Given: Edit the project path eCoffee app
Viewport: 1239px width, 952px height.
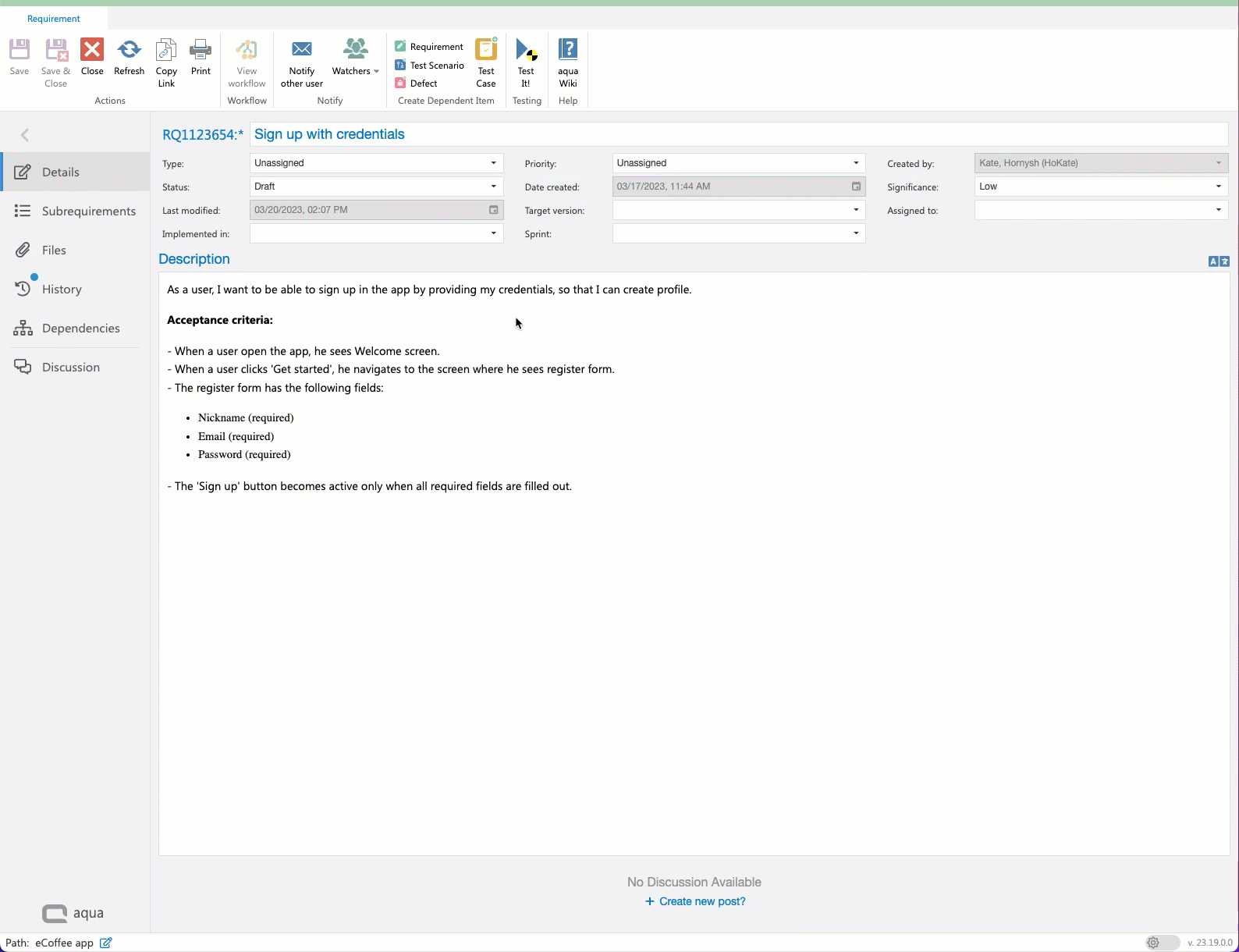Looking at the screenshot, I should click(106, 943).
